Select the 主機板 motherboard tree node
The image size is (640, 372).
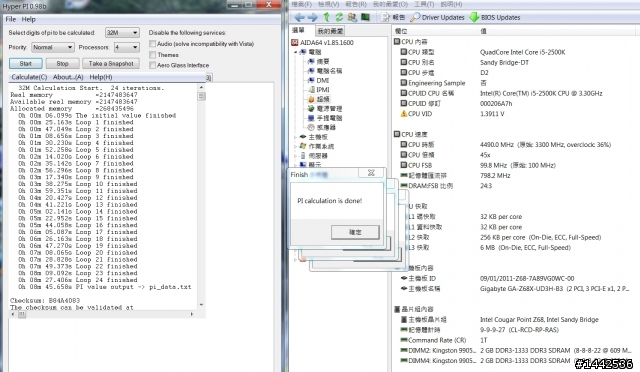(x=313, y=137)
